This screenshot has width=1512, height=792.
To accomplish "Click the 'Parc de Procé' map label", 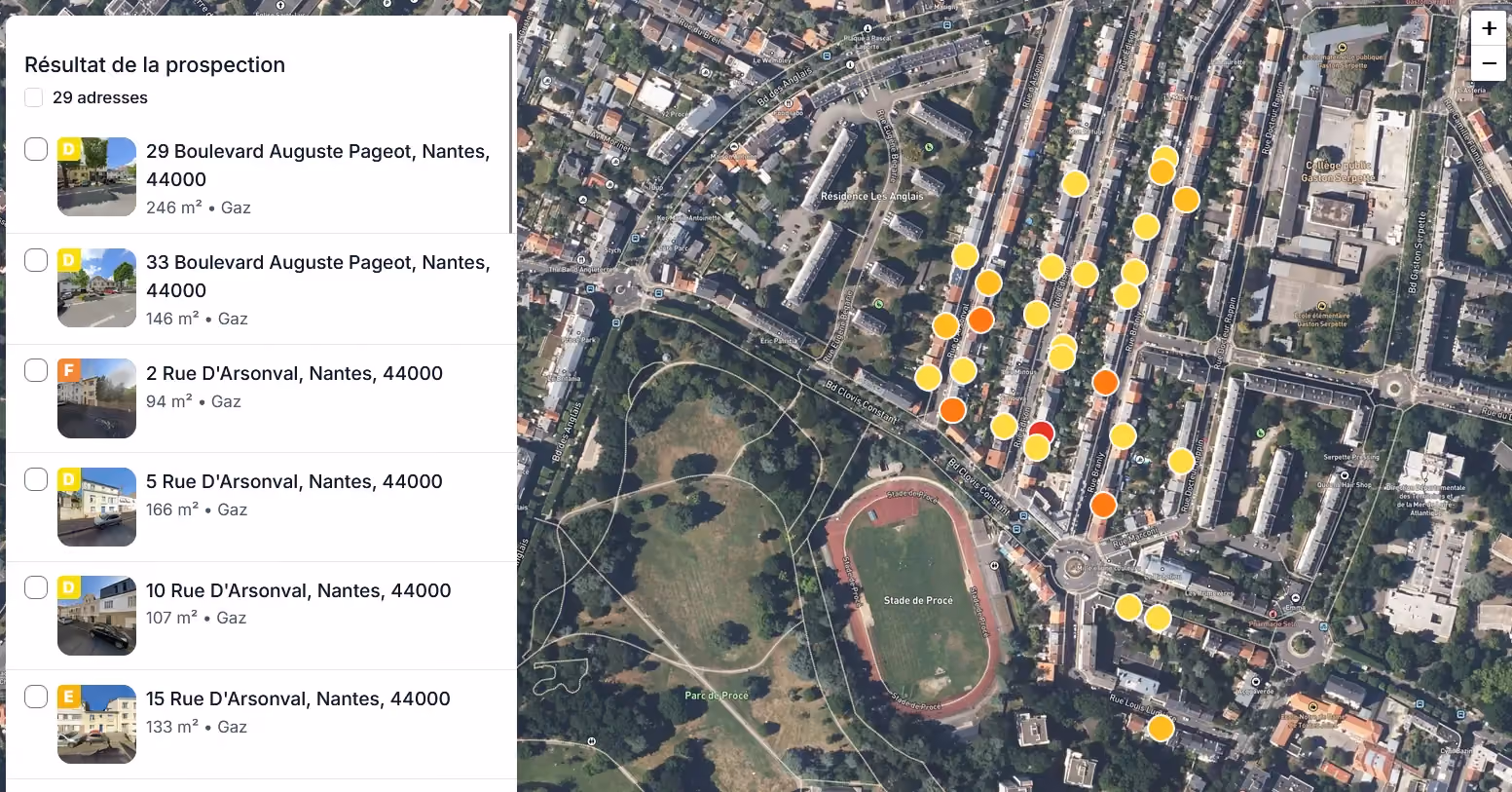I will coord(717,696).
